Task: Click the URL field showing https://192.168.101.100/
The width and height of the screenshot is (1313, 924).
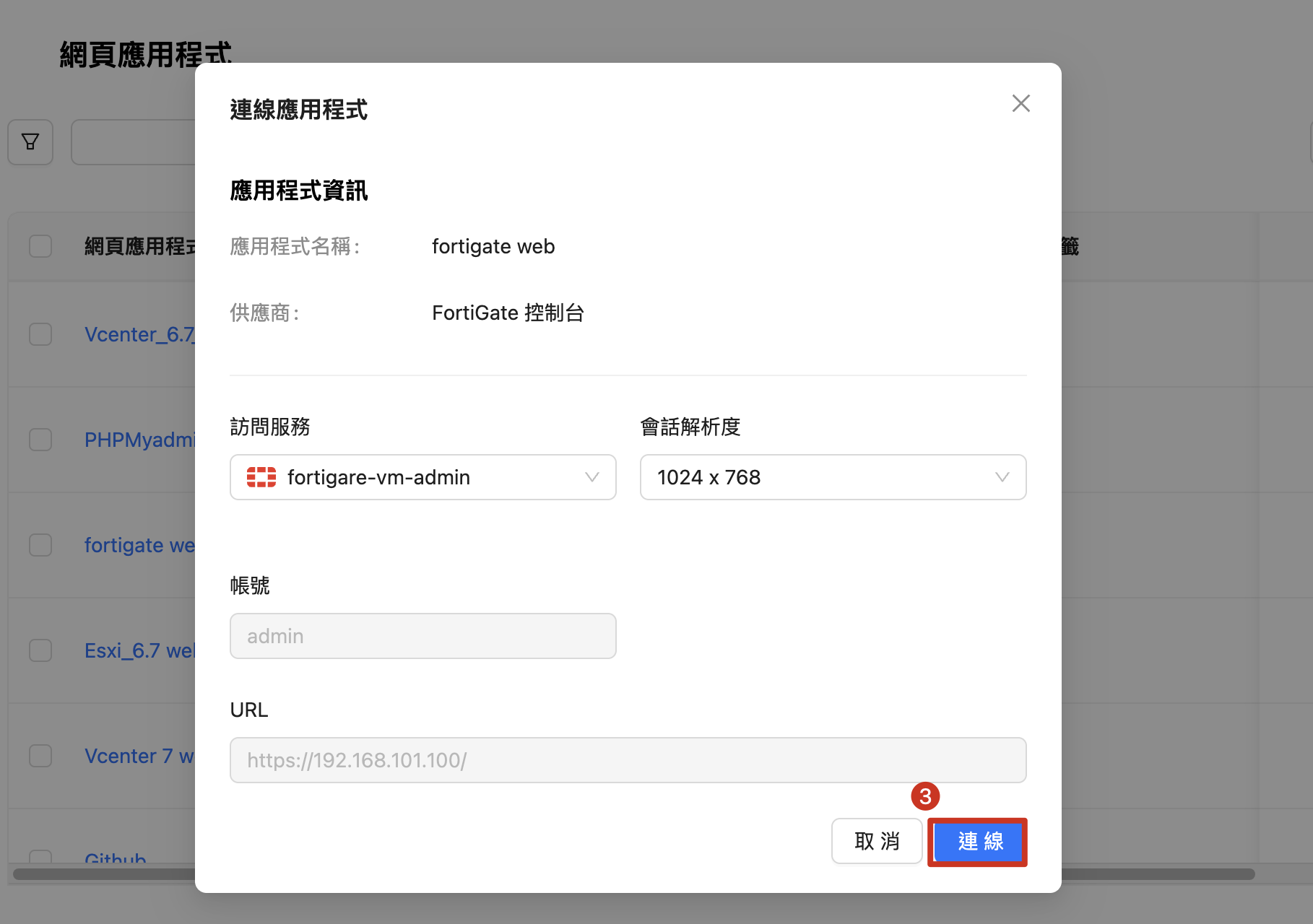Action: pyautogui.click(x=628, y=760)
